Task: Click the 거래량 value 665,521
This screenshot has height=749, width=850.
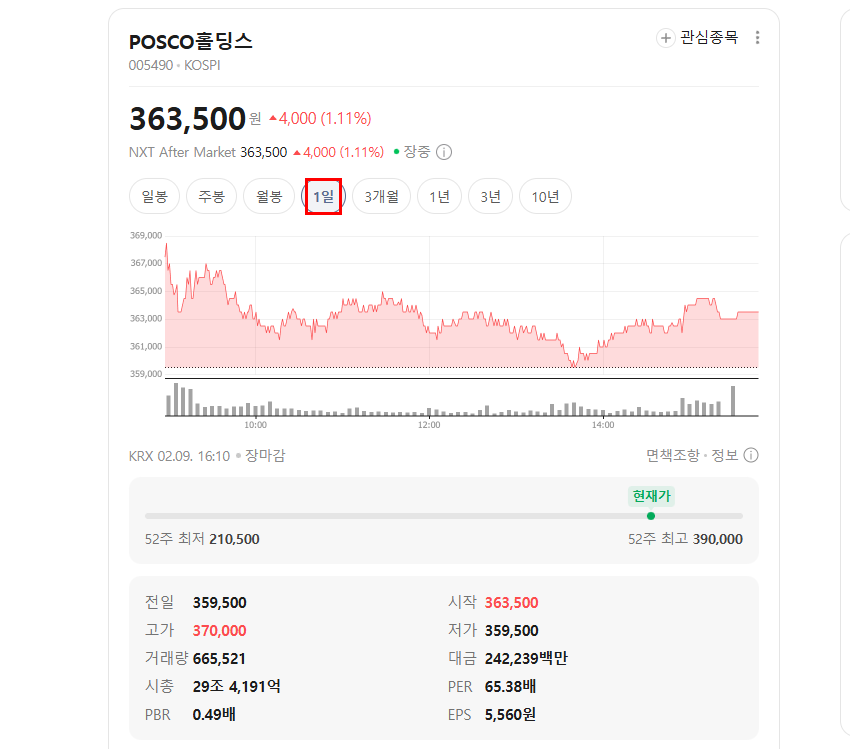Action: pyautogui.click(x=219, y=658)
